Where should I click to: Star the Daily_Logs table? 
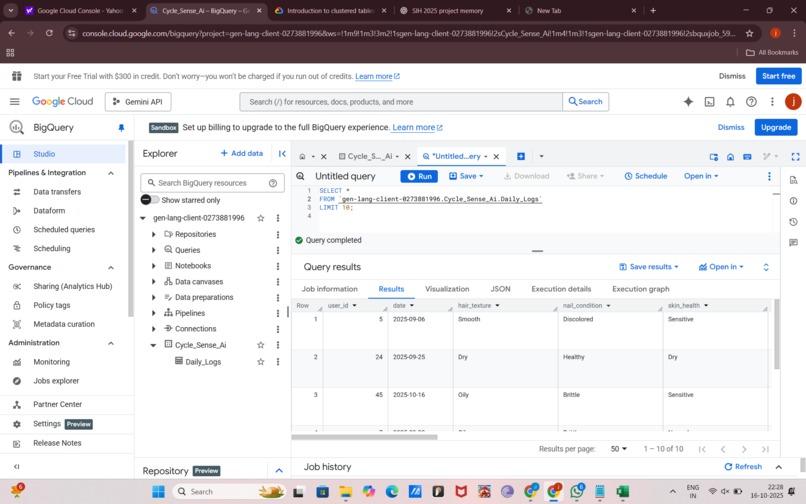261,362
